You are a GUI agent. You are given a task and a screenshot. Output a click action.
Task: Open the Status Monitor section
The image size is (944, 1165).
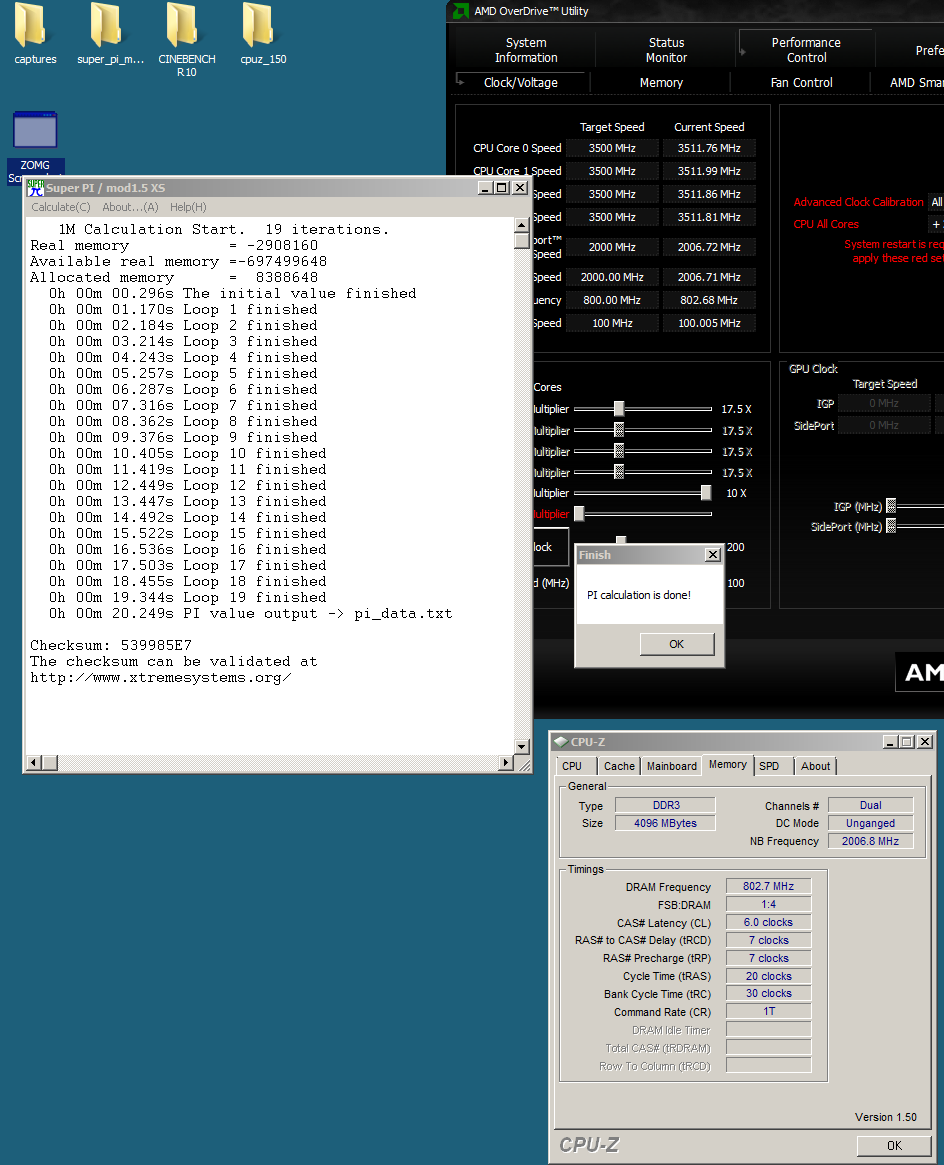click(666, 50)
